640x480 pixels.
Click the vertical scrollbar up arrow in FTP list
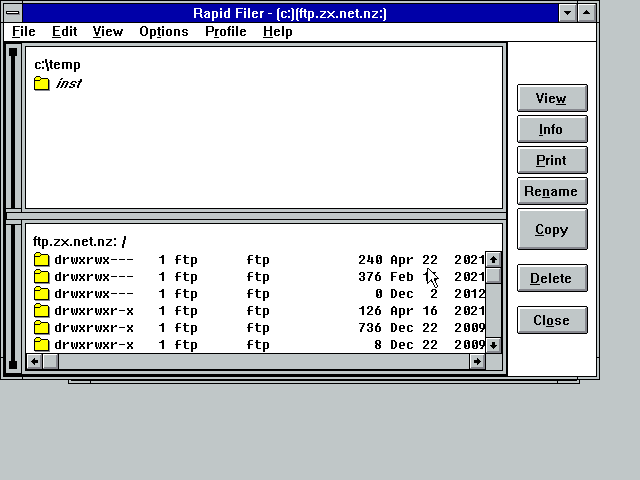[493, 260]
